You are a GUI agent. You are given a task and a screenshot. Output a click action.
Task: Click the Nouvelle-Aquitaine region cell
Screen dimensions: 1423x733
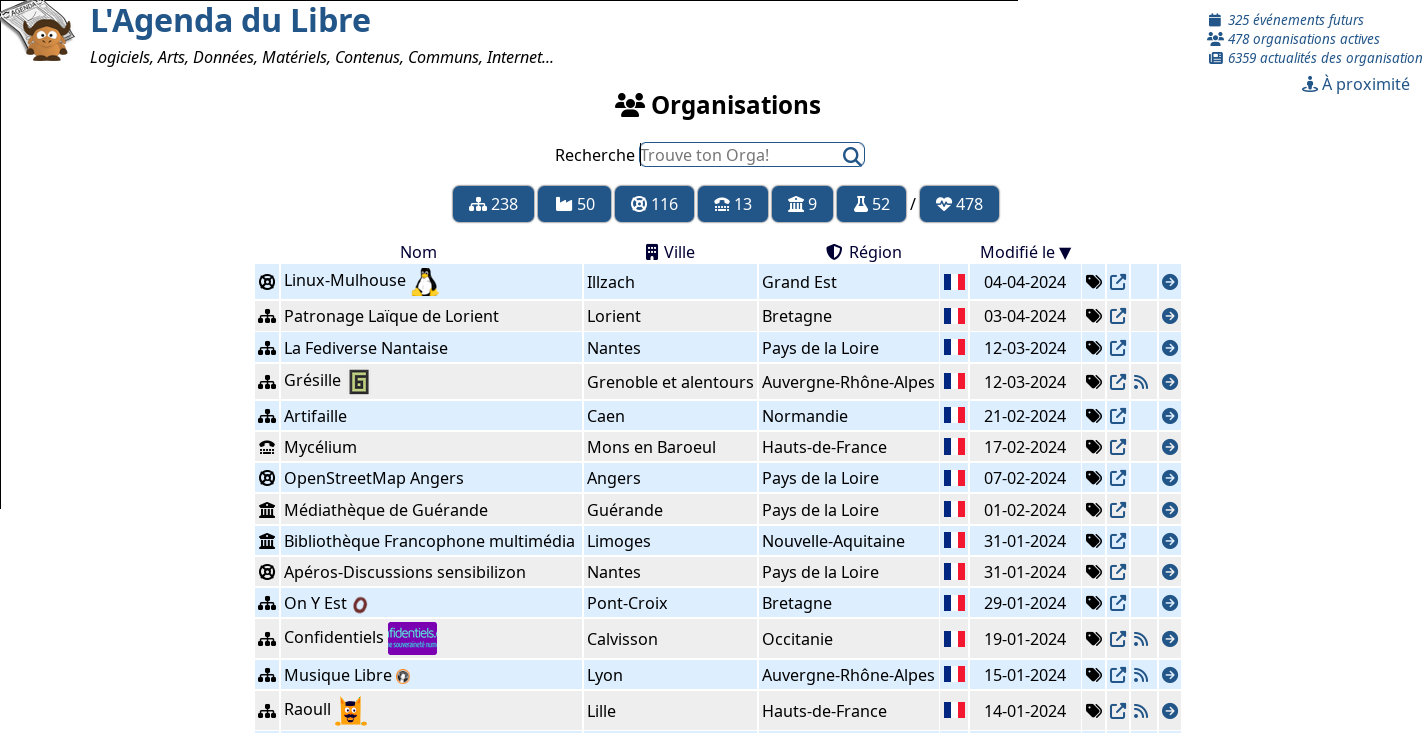point(848,541)
